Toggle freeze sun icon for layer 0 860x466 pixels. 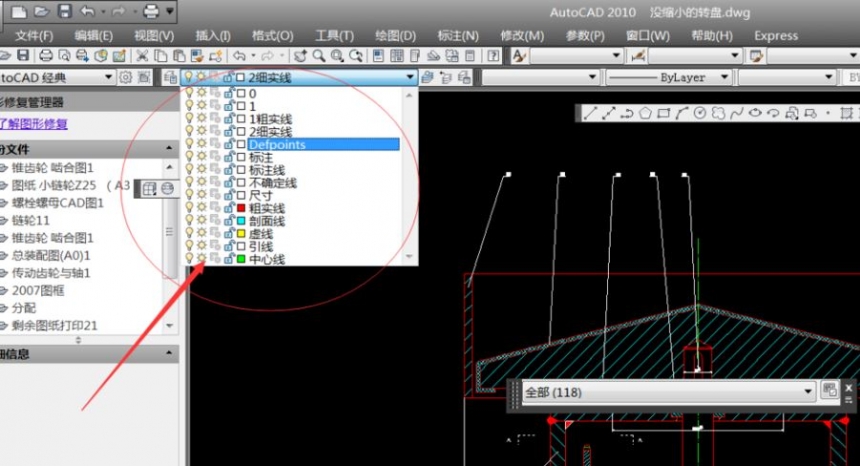(201, 93)
